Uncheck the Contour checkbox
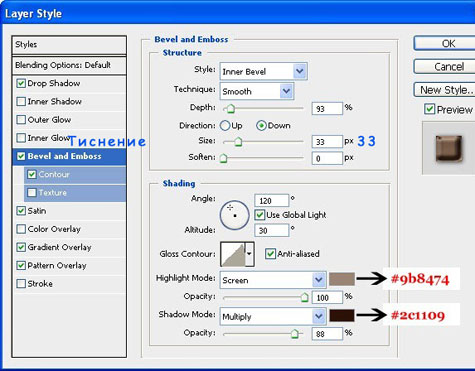Viewport: 475px width, 371px height. pyautogui.click(x=32, y=174)
